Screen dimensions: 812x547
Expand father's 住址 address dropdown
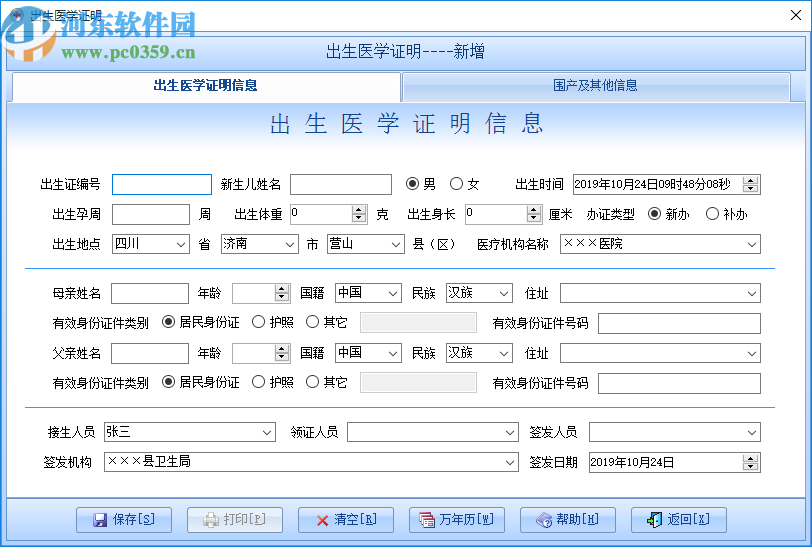752,353
